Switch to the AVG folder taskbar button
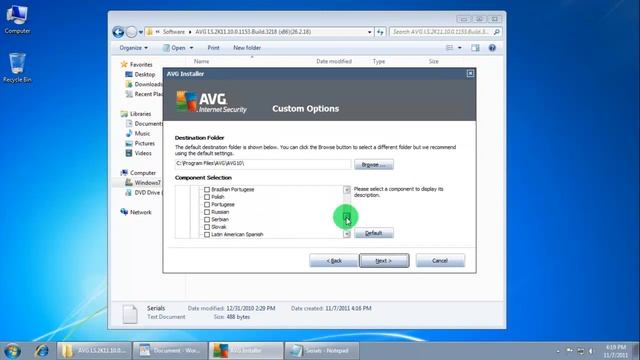Image resolution: width=640 pixels, height=360 pixels. 94,351
